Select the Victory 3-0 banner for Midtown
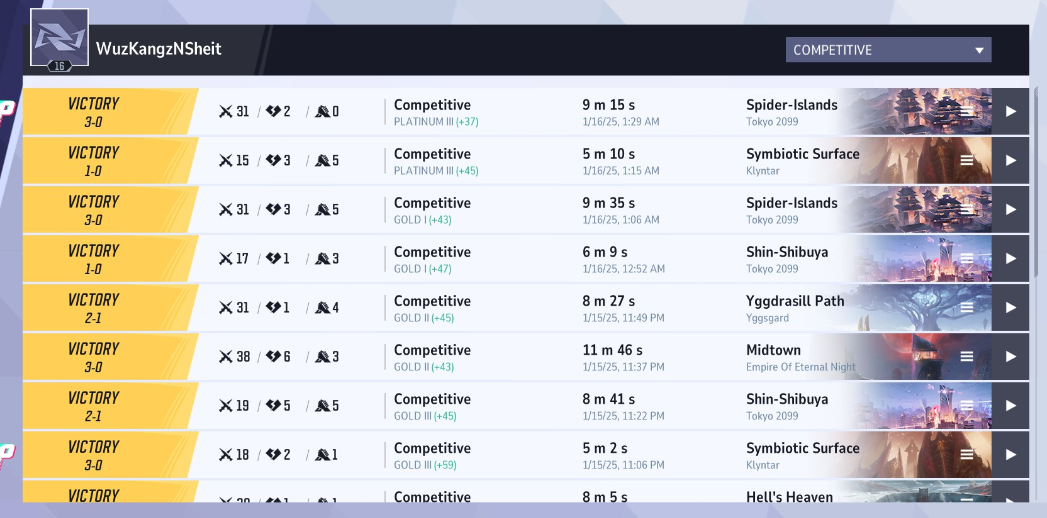This screenshot has height=518, width=1047. tap(94, 357)
